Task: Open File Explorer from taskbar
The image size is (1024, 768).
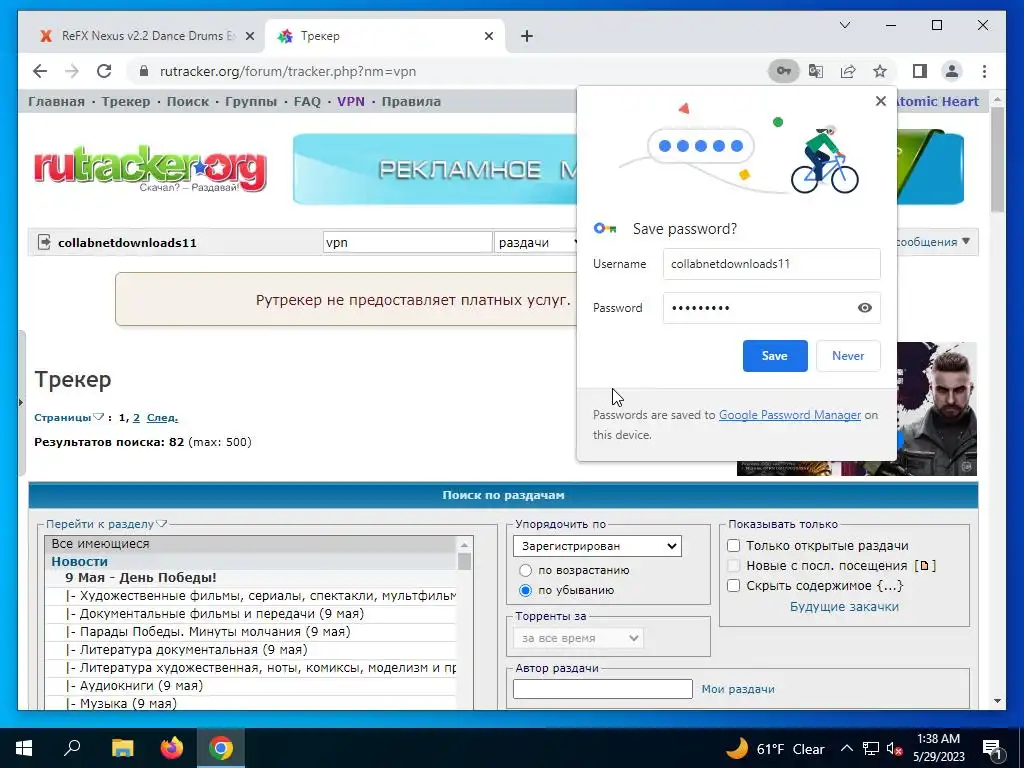Action: pyautogui.click(x=122, y=748)
